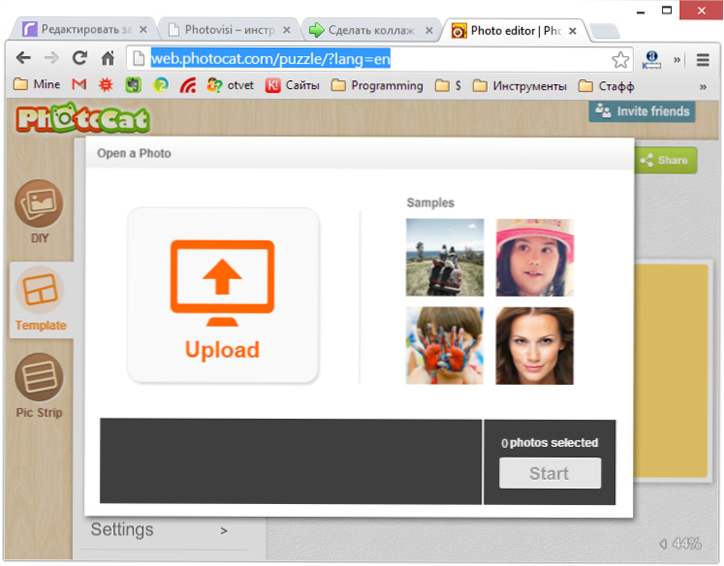724x566 pixels.
Task: Click the Invite friends button
Action: pyautogui.click(x=642, y=111)
